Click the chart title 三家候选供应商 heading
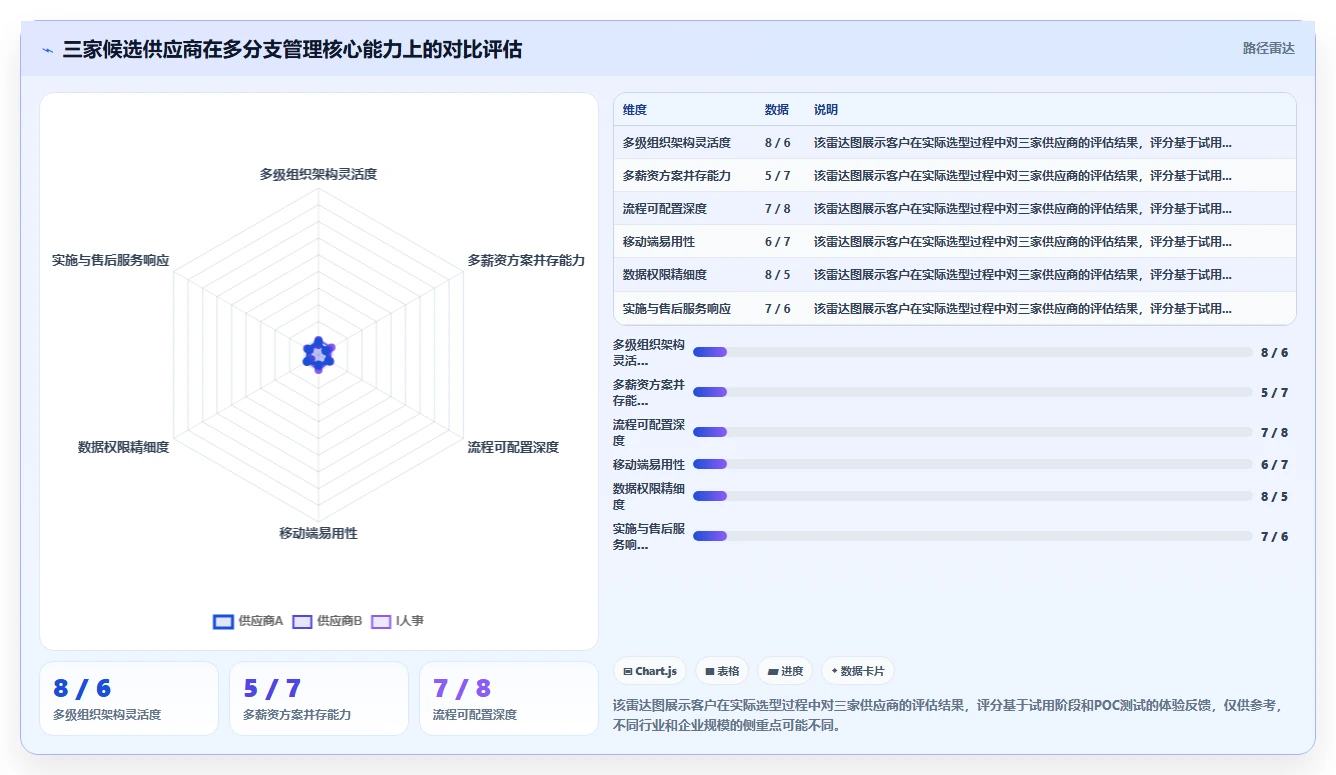Image resolution: width=1336 pixels, height=775 pixels. 292,49
